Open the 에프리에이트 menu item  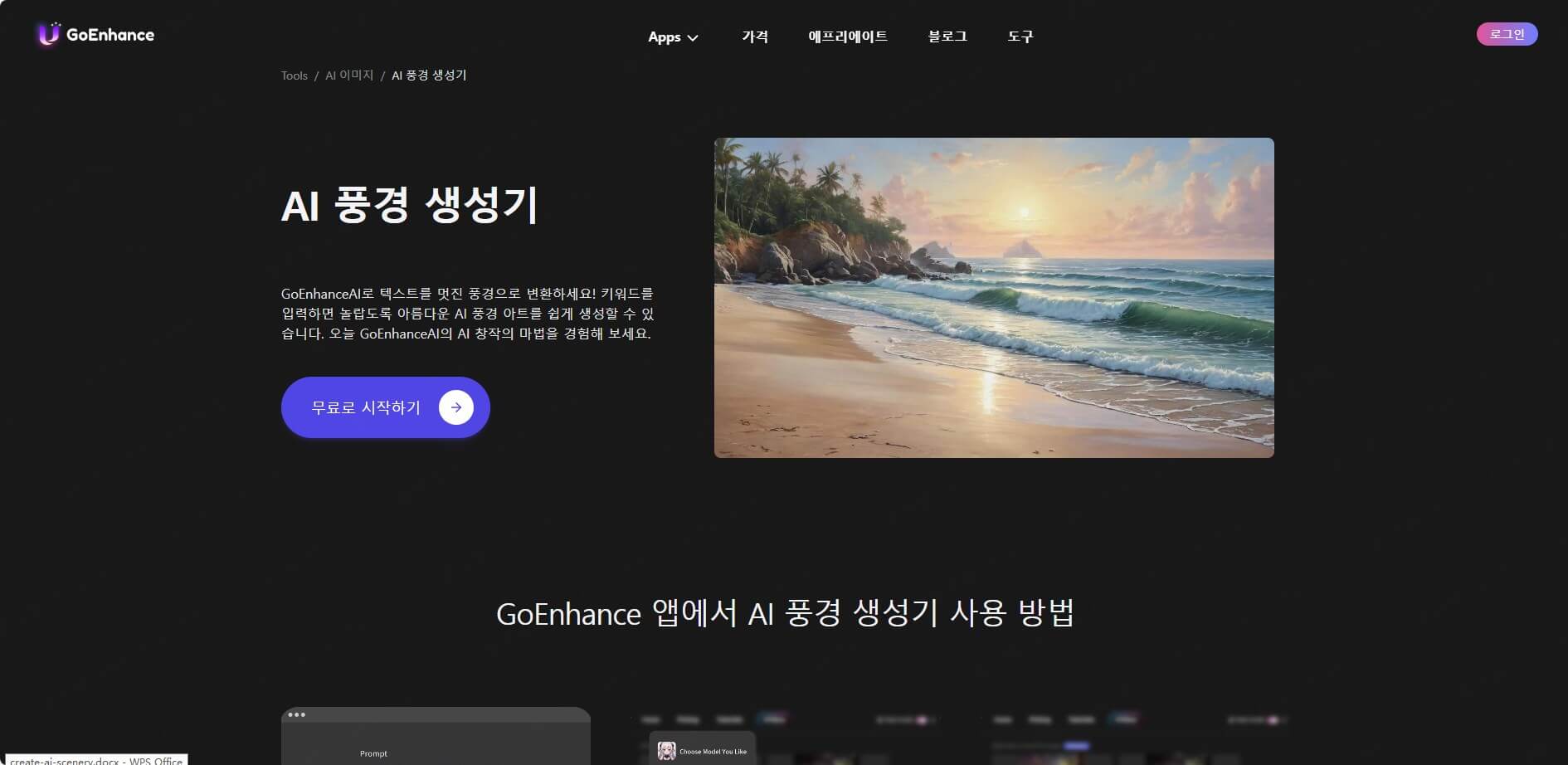click(x=848, y=37)
